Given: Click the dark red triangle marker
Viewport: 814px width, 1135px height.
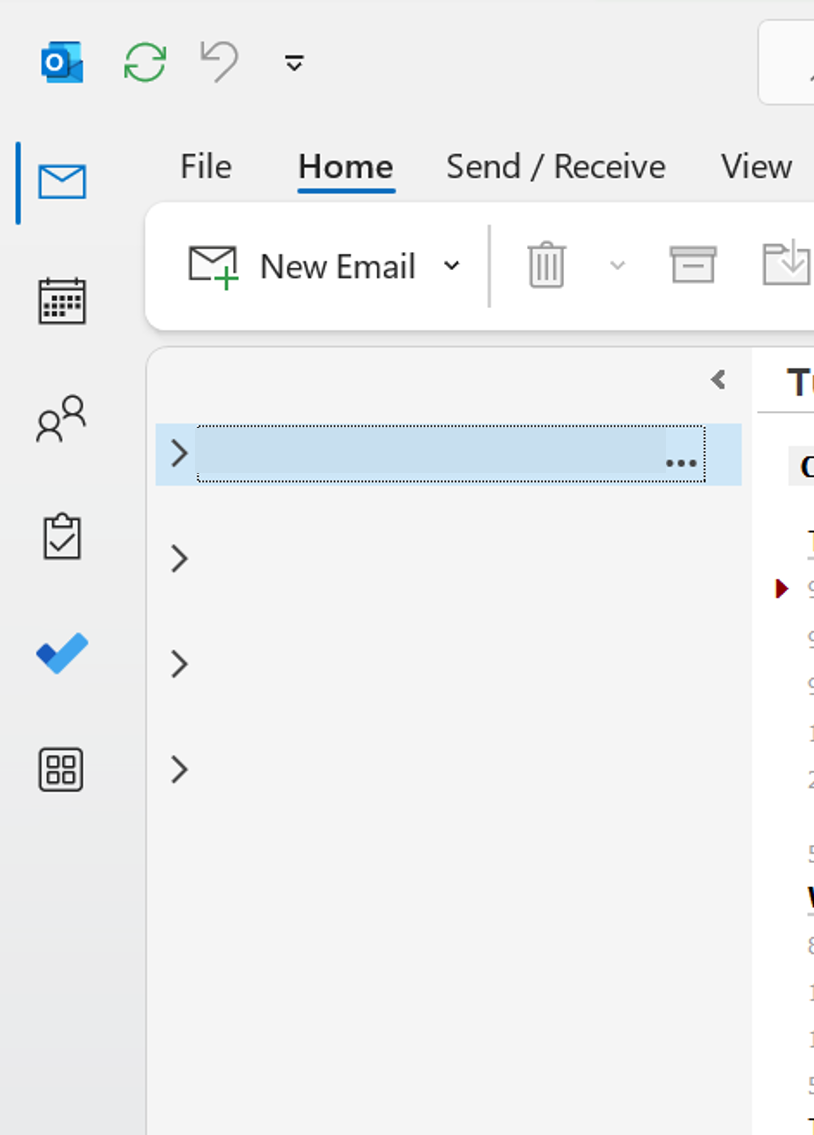Looking at the screenshot, I should [x=781, y=588].
